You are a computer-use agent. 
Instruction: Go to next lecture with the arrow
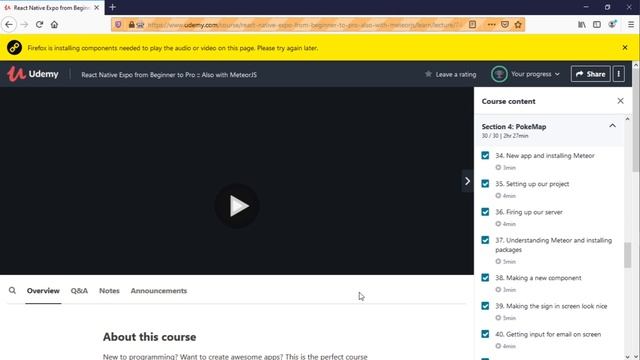[467, 181]
